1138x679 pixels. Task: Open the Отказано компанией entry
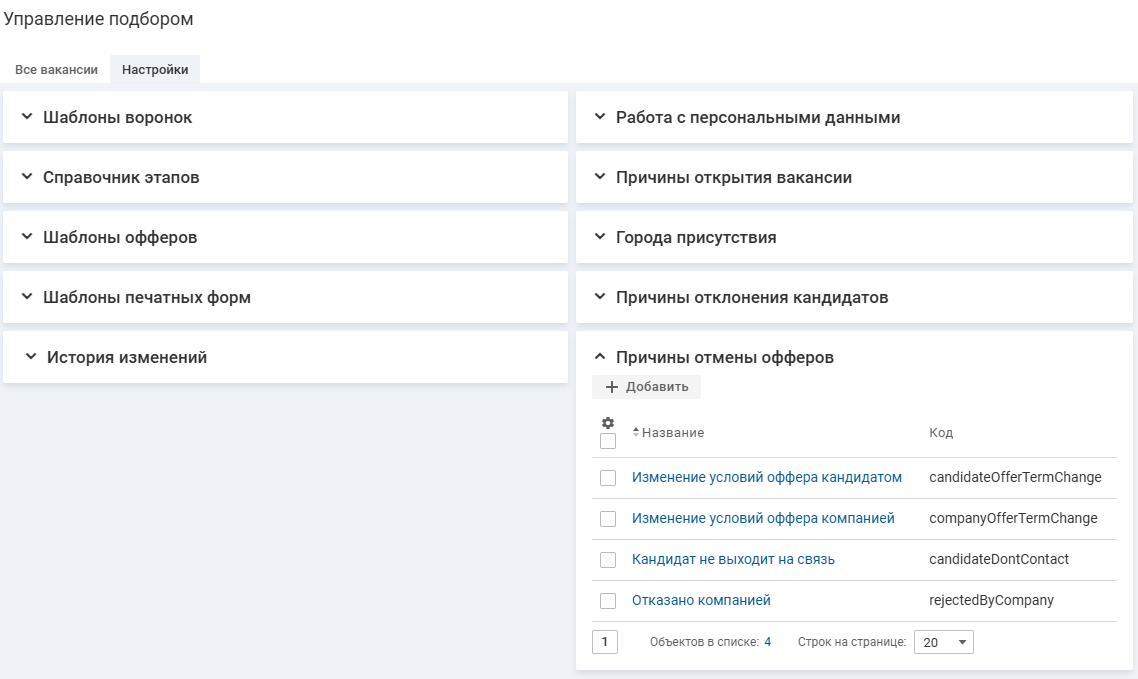tap(701, 600)
